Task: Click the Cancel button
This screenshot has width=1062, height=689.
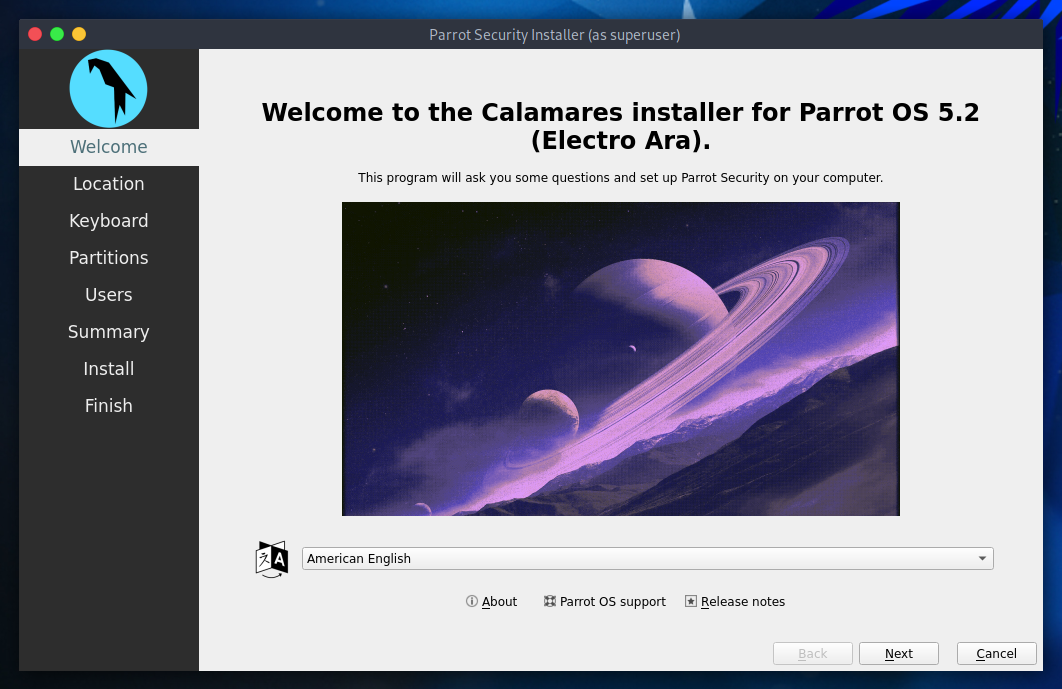Action: 996,653
